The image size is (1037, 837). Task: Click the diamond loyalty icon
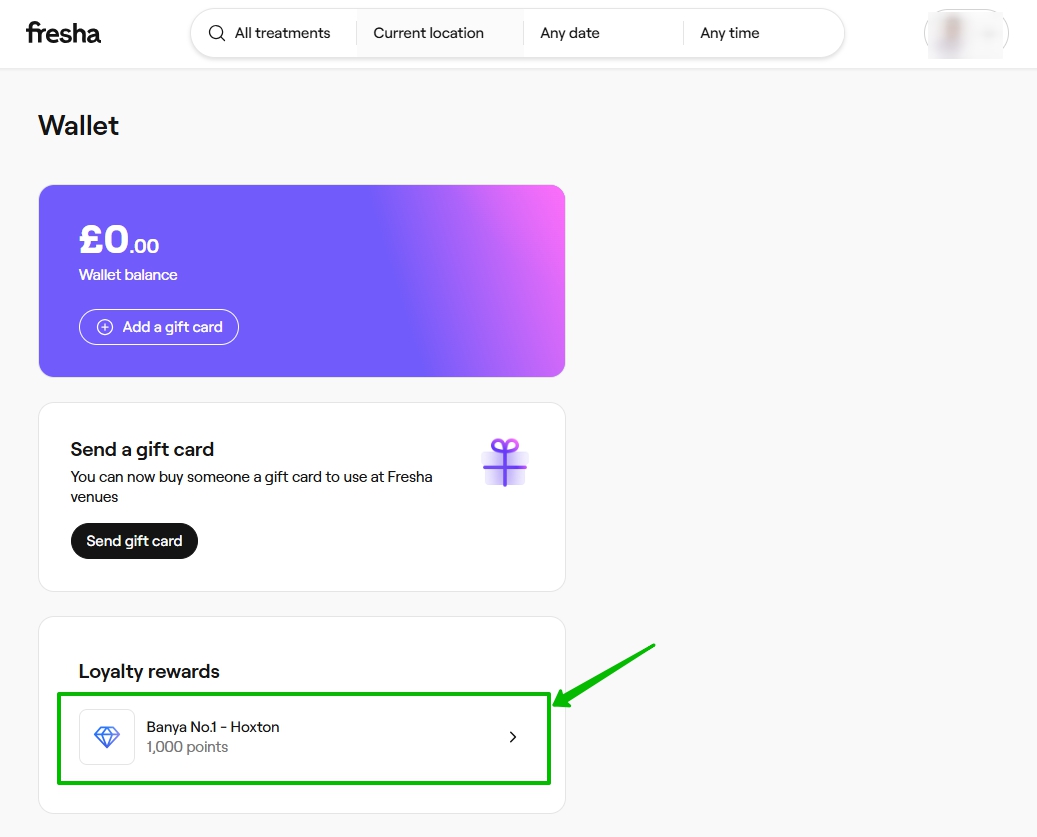coord(107,737)
